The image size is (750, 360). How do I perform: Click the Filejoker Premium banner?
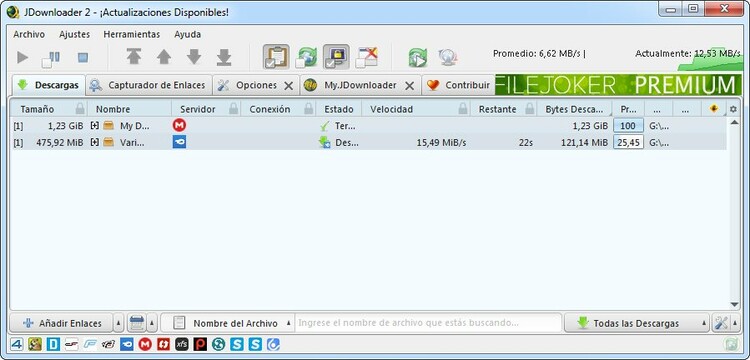pos(618,85)
